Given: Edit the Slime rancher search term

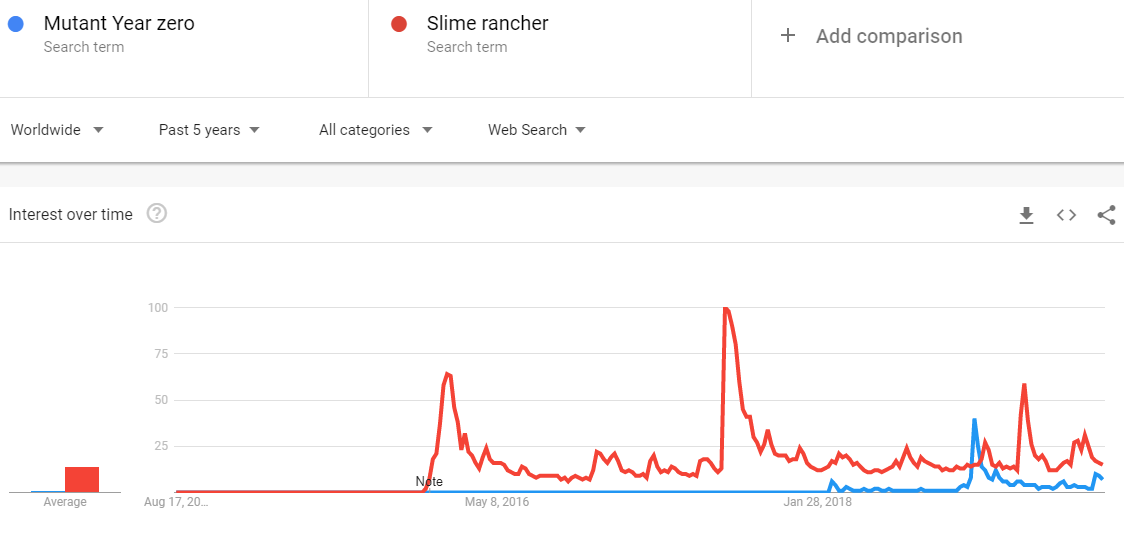Looking at the screenshot, I should [487, 24].
